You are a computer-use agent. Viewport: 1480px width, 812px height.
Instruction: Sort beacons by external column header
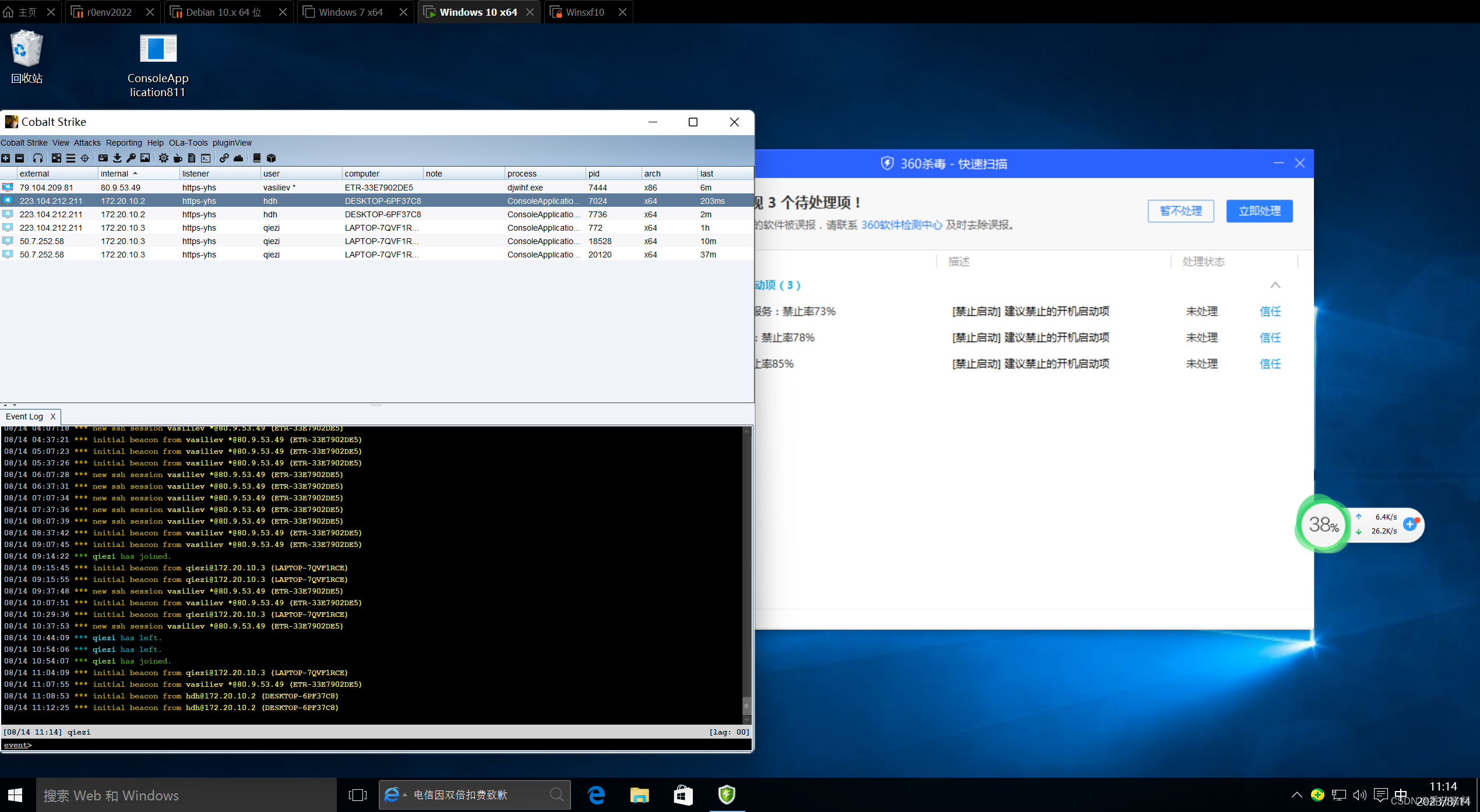(57, 174)
